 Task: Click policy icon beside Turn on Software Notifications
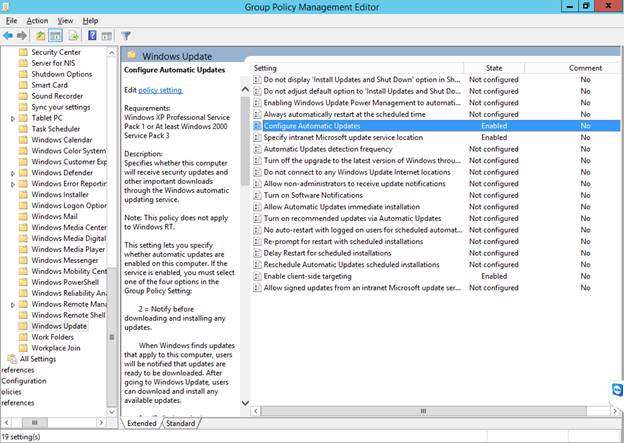tap(257, 195)
